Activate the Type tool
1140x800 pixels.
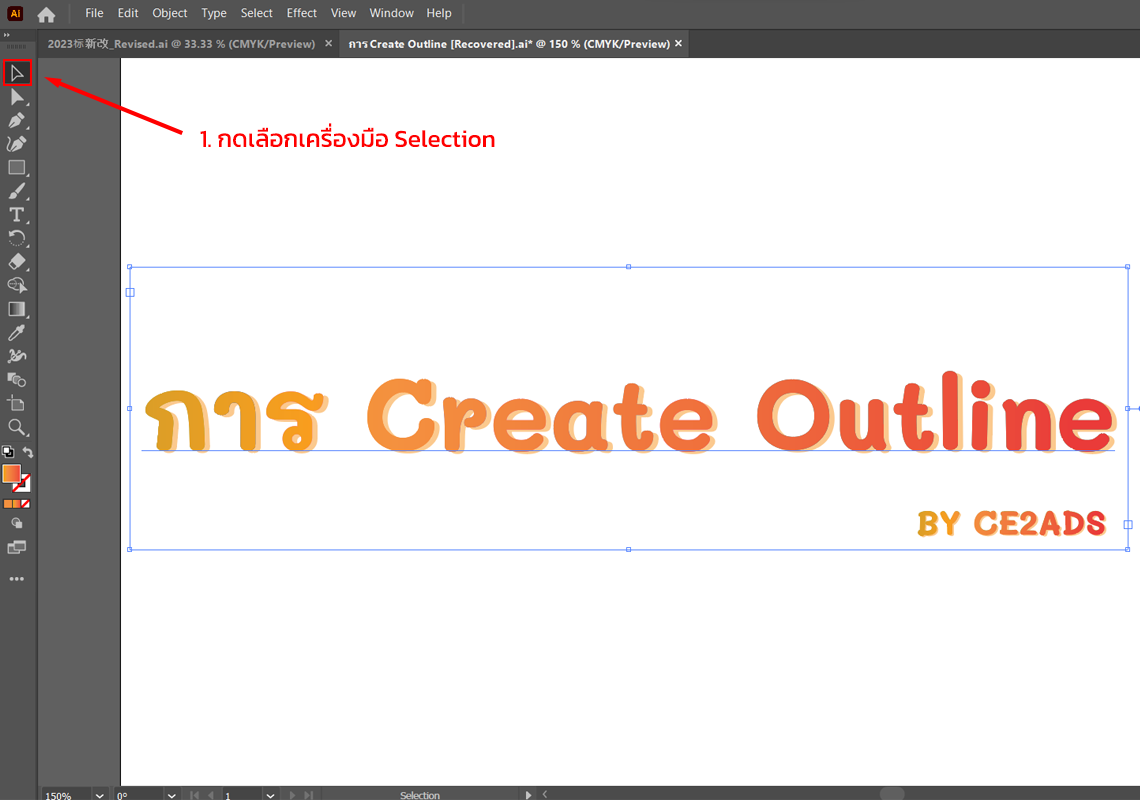(x=17, y=215)
